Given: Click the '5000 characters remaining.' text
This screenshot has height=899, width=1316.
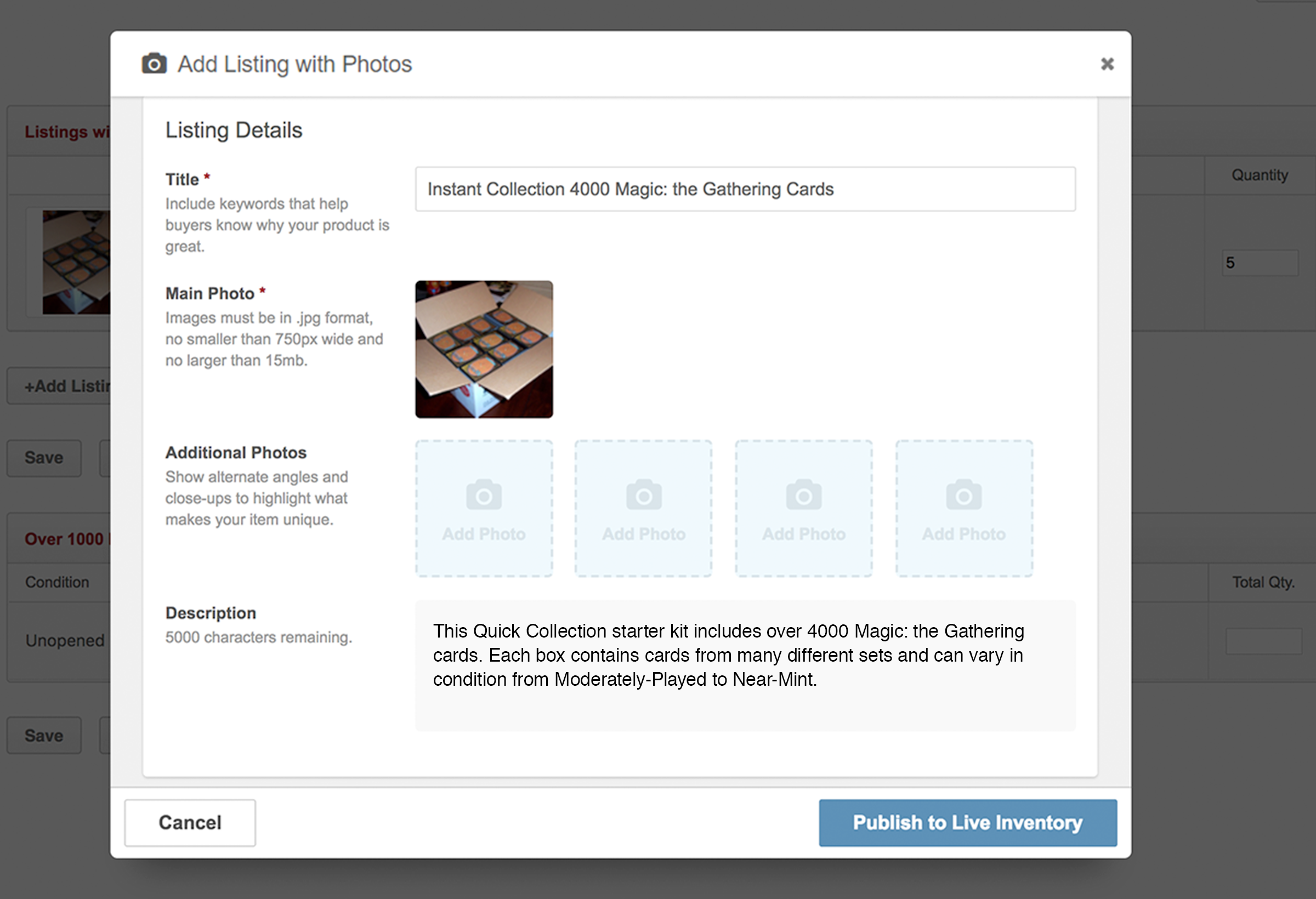Looking at the screenshot, I should (x=259, y=638).
